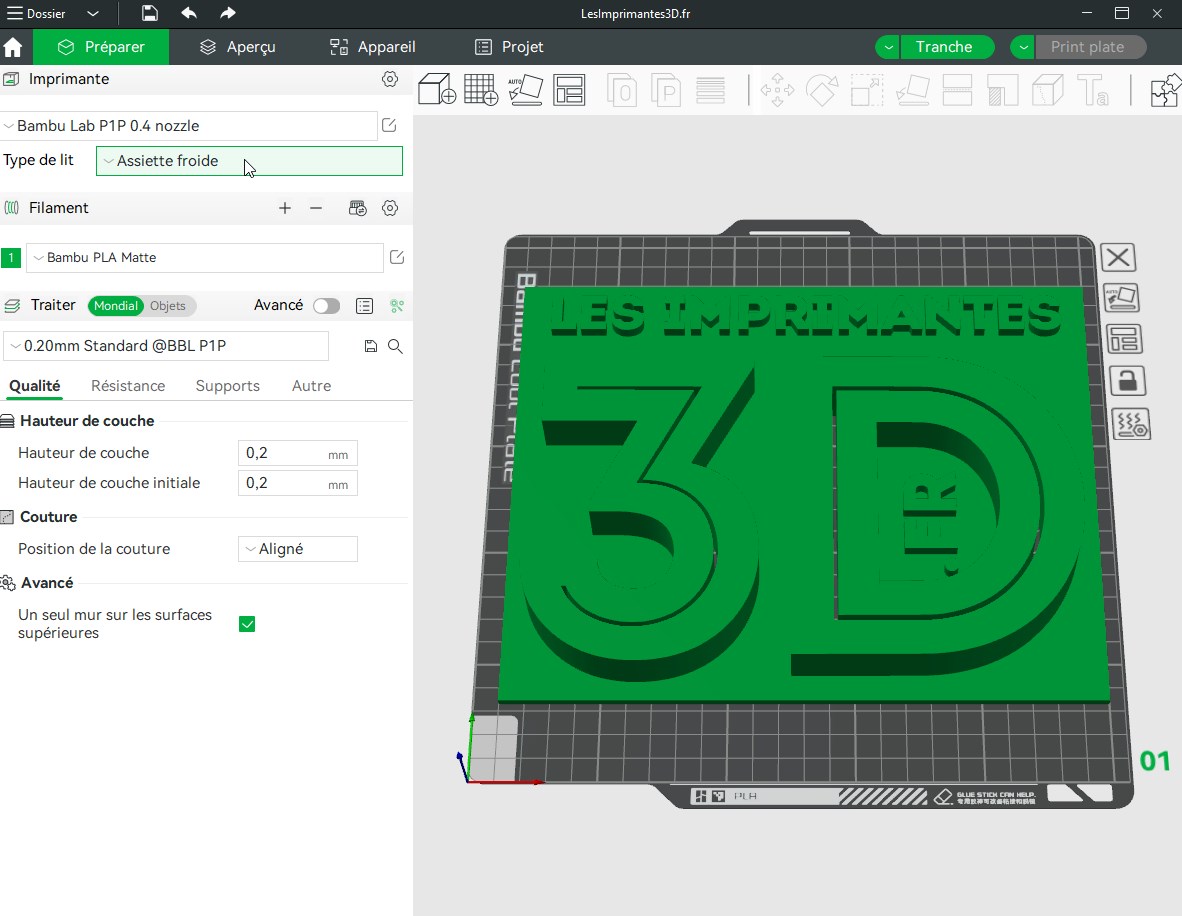This screenshot has height=916, width=1182.
Task: Lock plate 01 with the padlock icon
Action: click(1127, 381)
